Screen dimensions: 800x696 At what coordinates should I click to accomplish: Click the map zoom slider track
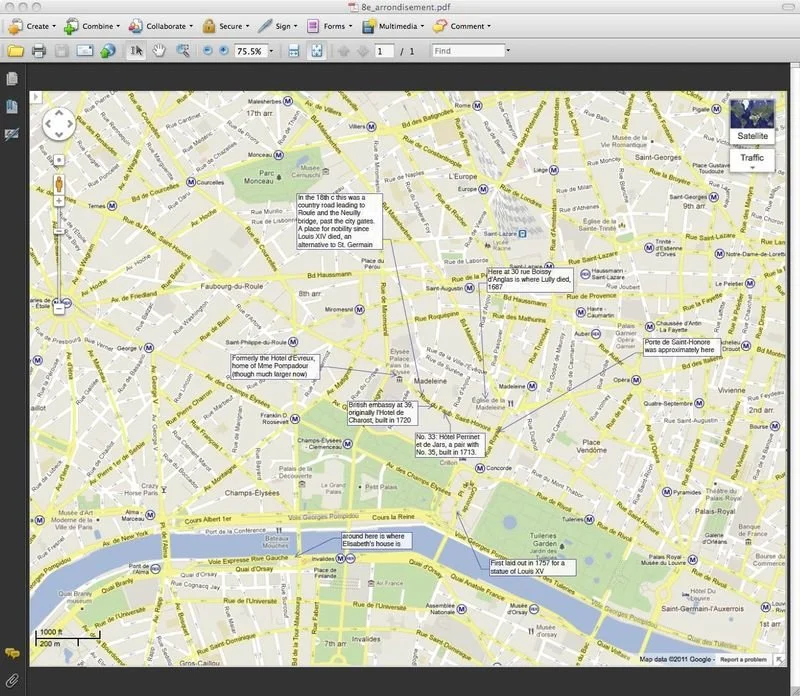(59, 254)
